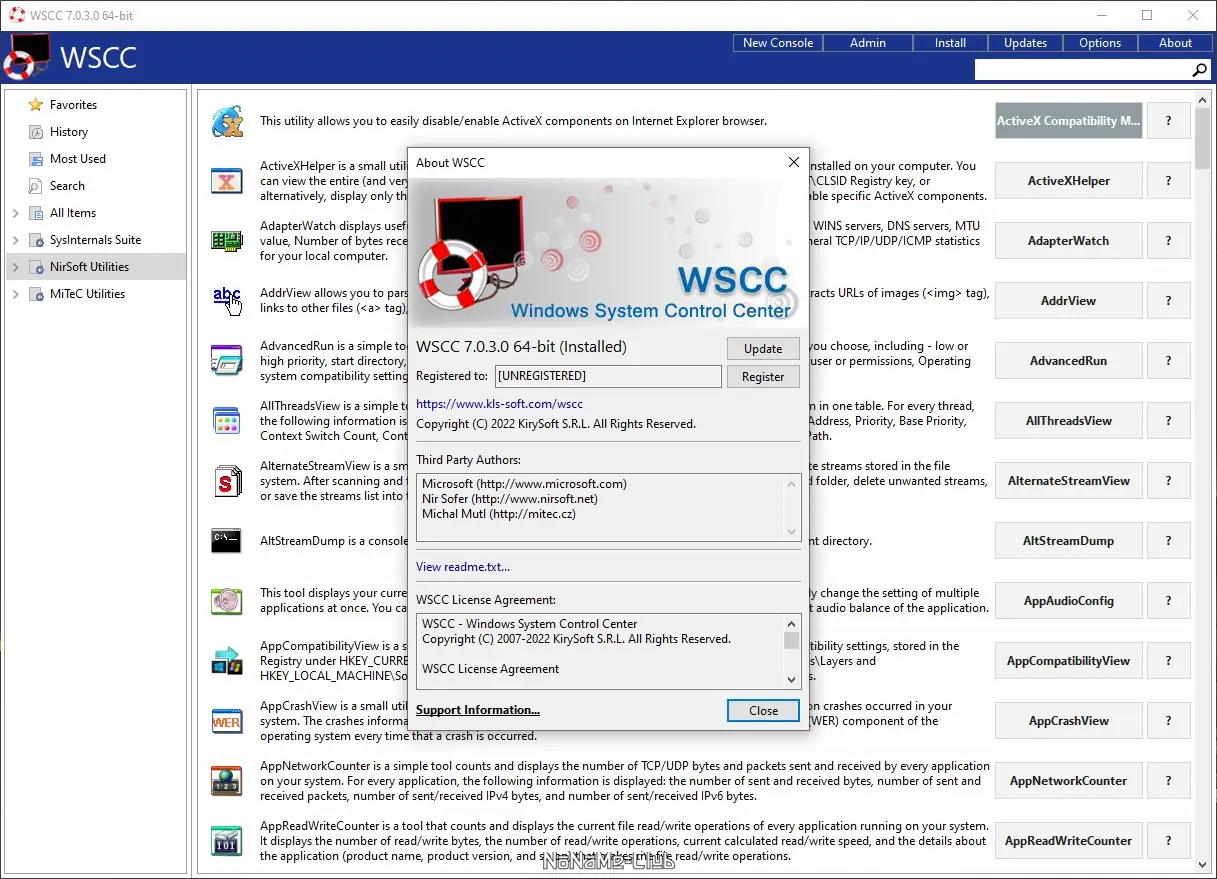Viewport: 1217px width, 879px height.
Task: Click the Registered to input field
Action: pos(608,376)
